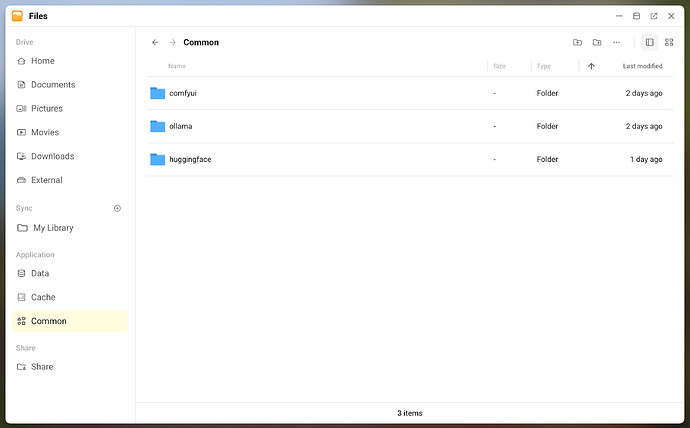Open the more options ellipsis menu

[x=616, y=42]
